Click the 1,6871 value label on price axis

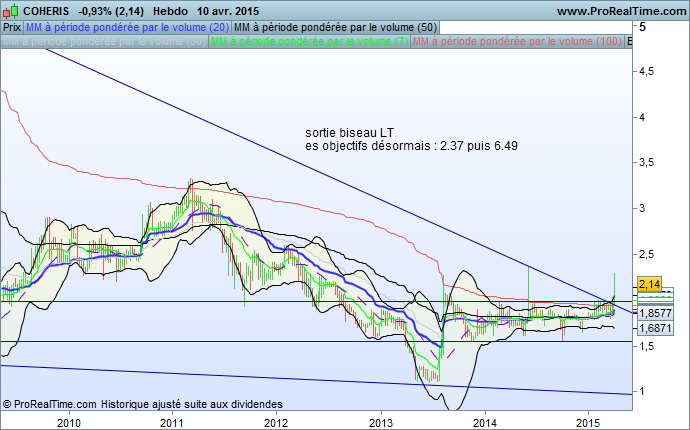click(x=655, y=328)
